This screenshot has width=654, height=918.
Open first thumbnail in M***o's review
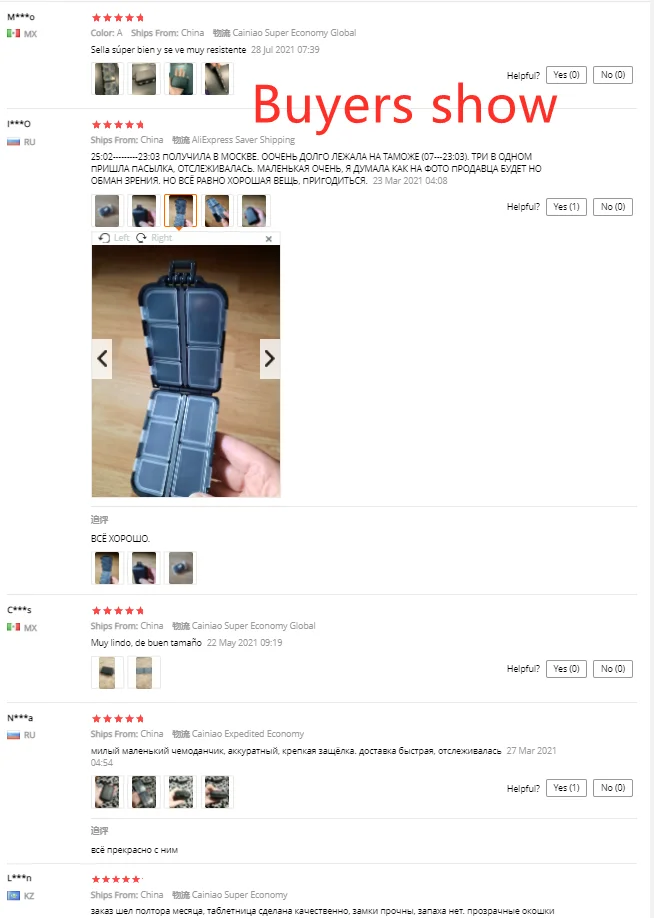[107, 78]
